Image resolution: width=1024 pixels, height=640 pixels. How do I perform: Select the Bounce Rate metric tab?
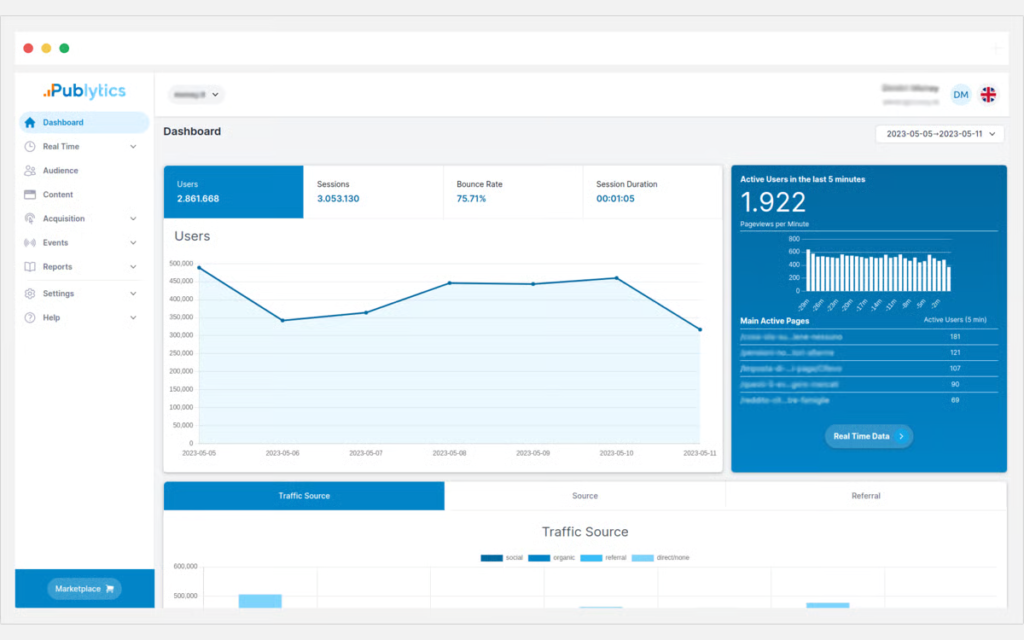coord(513,191)
